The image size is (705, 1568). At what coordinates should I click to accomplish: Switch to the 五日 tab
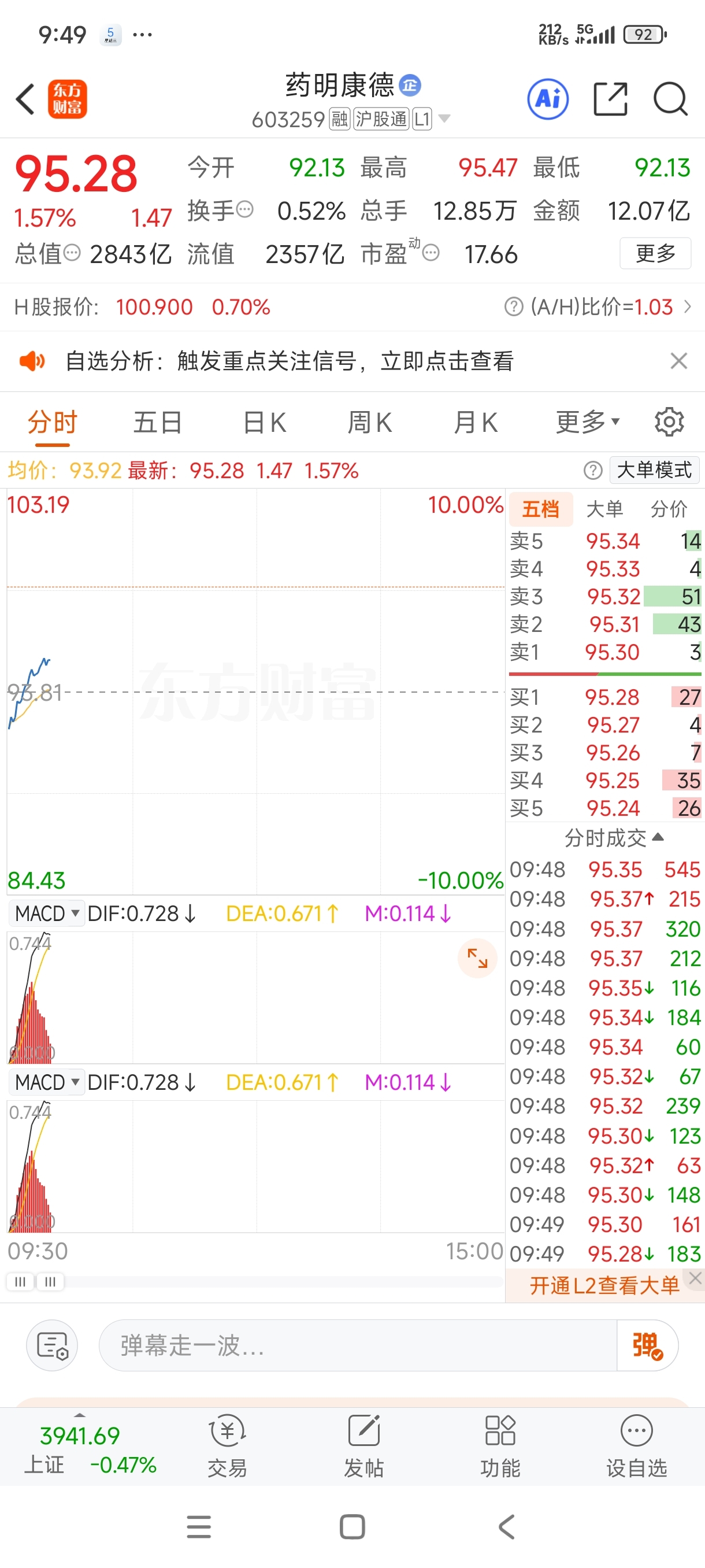(x=158, y=422)
